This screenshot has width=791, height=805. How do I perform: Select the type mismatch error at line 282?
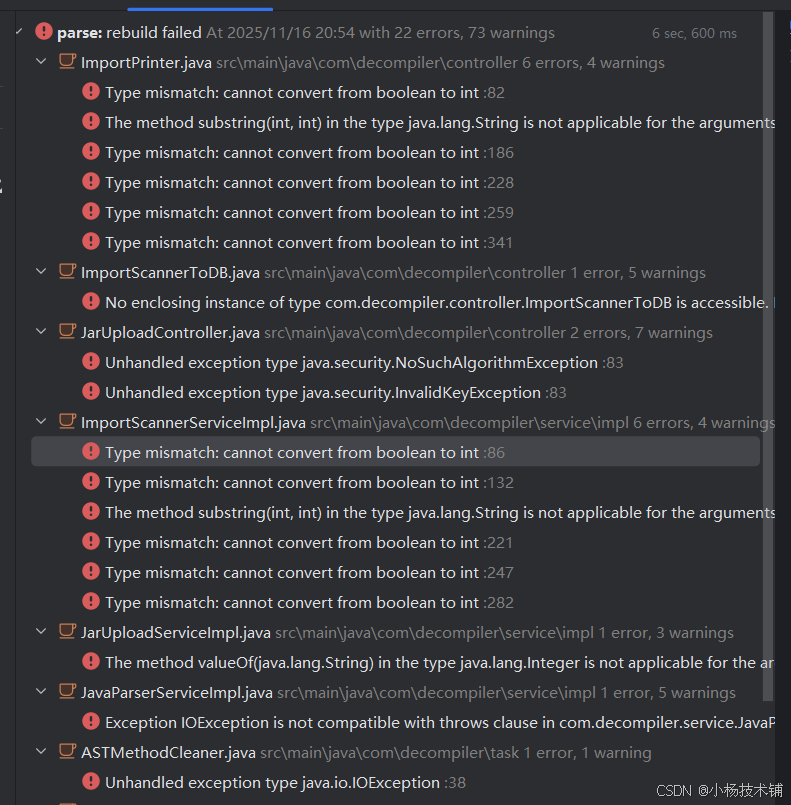[395, 602]
